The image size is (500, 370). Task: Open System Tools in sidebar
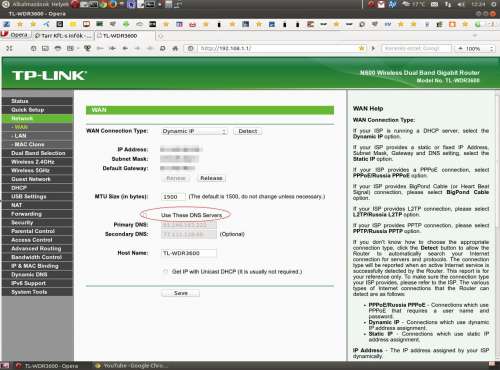[x=37, y=292]
